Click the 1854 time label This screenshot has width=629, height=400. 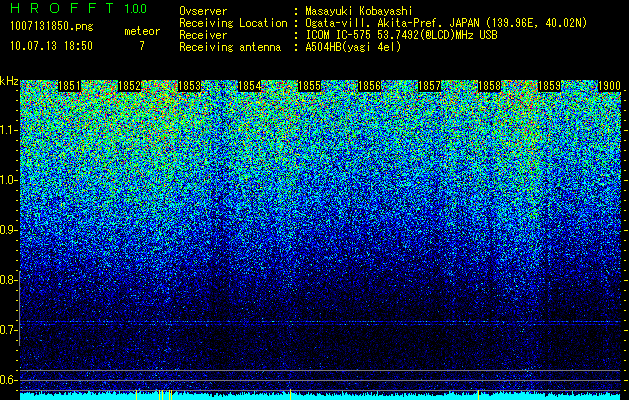250,86
